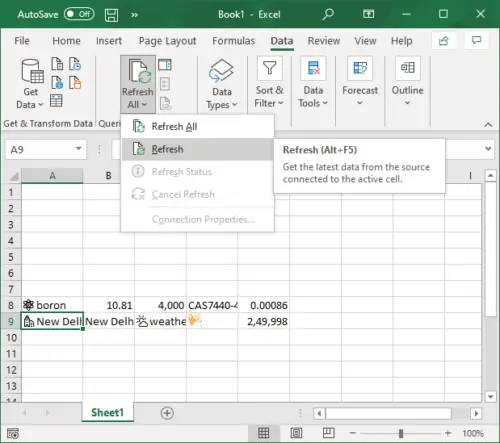Add a new sheet with plus button

pos(167,413)
